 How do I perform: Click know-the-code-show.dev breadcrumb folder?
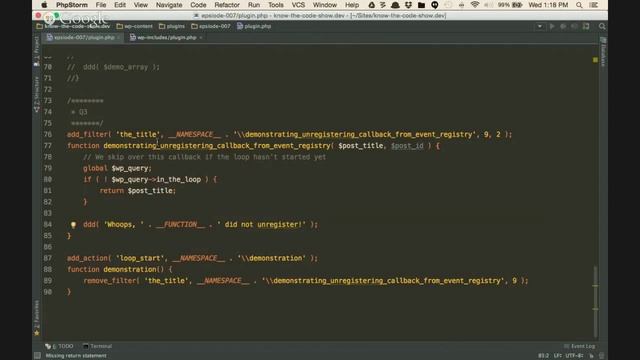[x=73, y=26]
